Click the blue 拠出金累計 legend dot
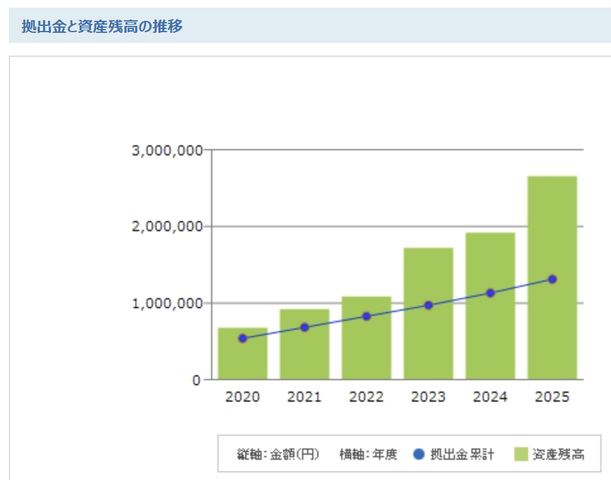The width and height of the screenshot is (611, 480). pos(419,454)
